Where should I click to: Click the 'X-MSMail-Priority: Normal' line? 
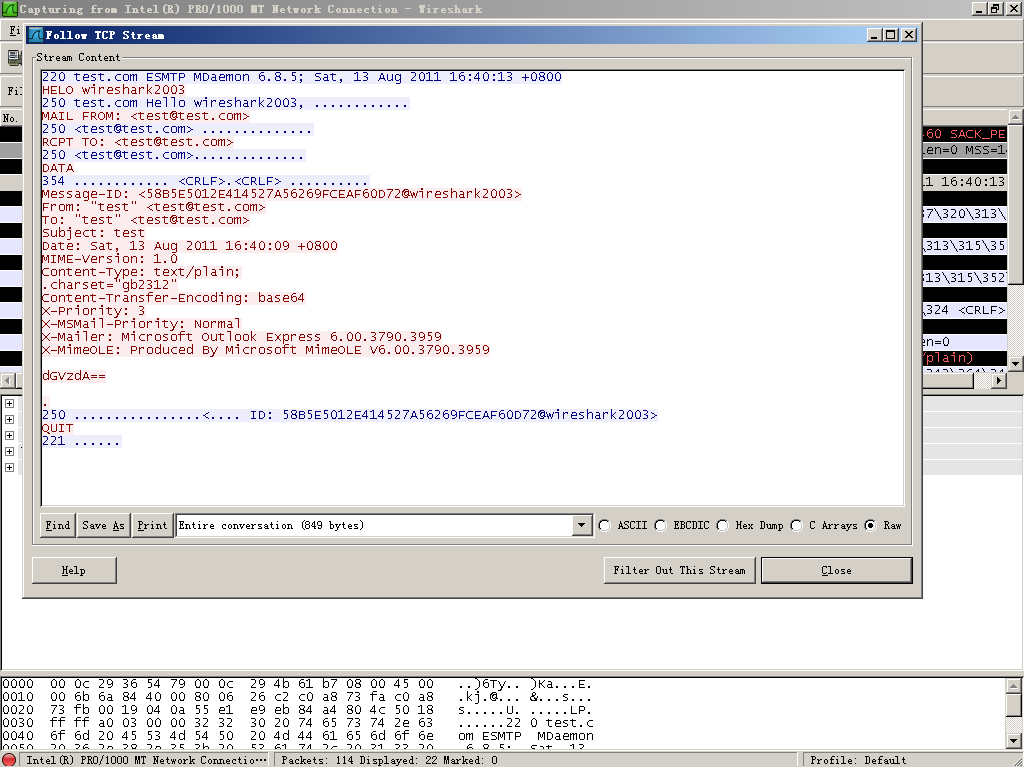click(x=142, y=325)
